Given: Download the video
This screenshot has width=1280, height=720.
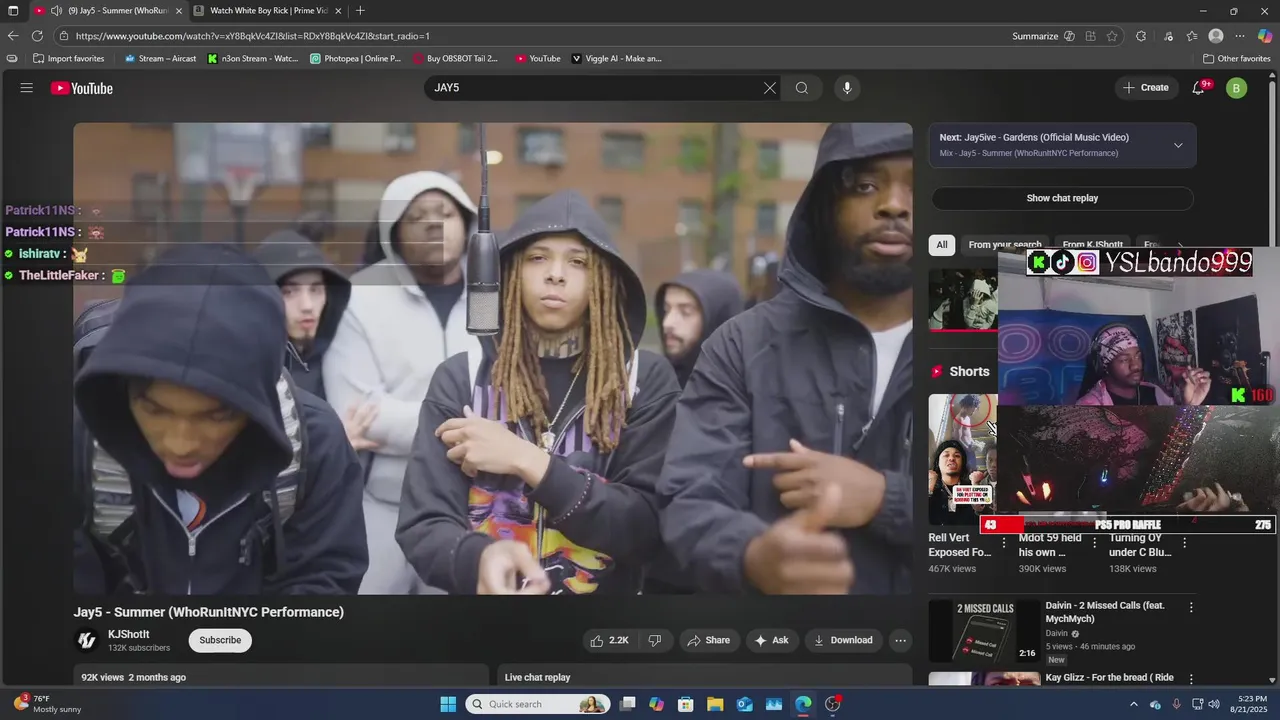Looking at the screenshot, I should [x=843, y=640].
